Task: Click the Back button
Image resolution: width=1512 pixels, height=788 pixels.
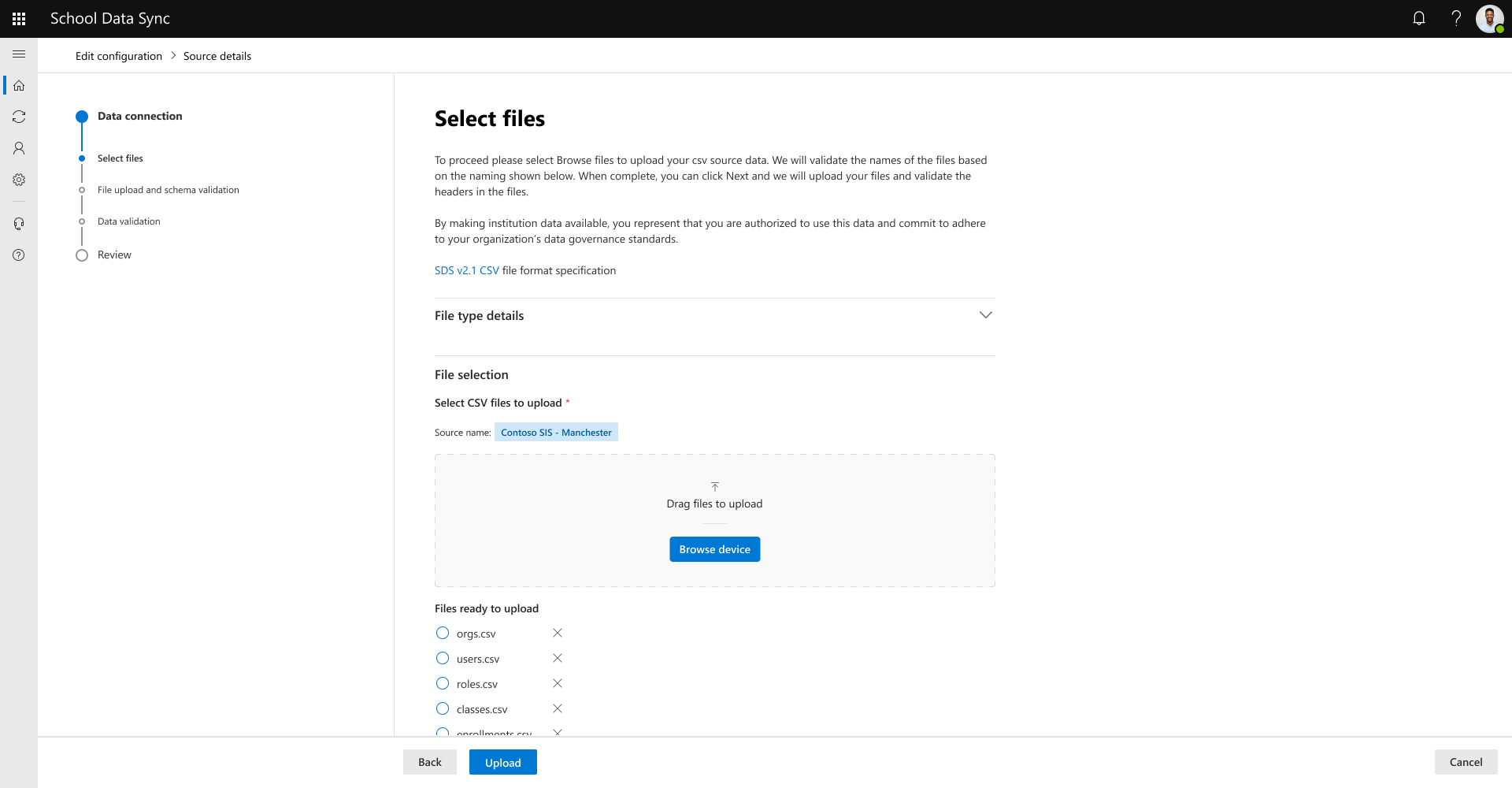Action: (x=430, y=762)
